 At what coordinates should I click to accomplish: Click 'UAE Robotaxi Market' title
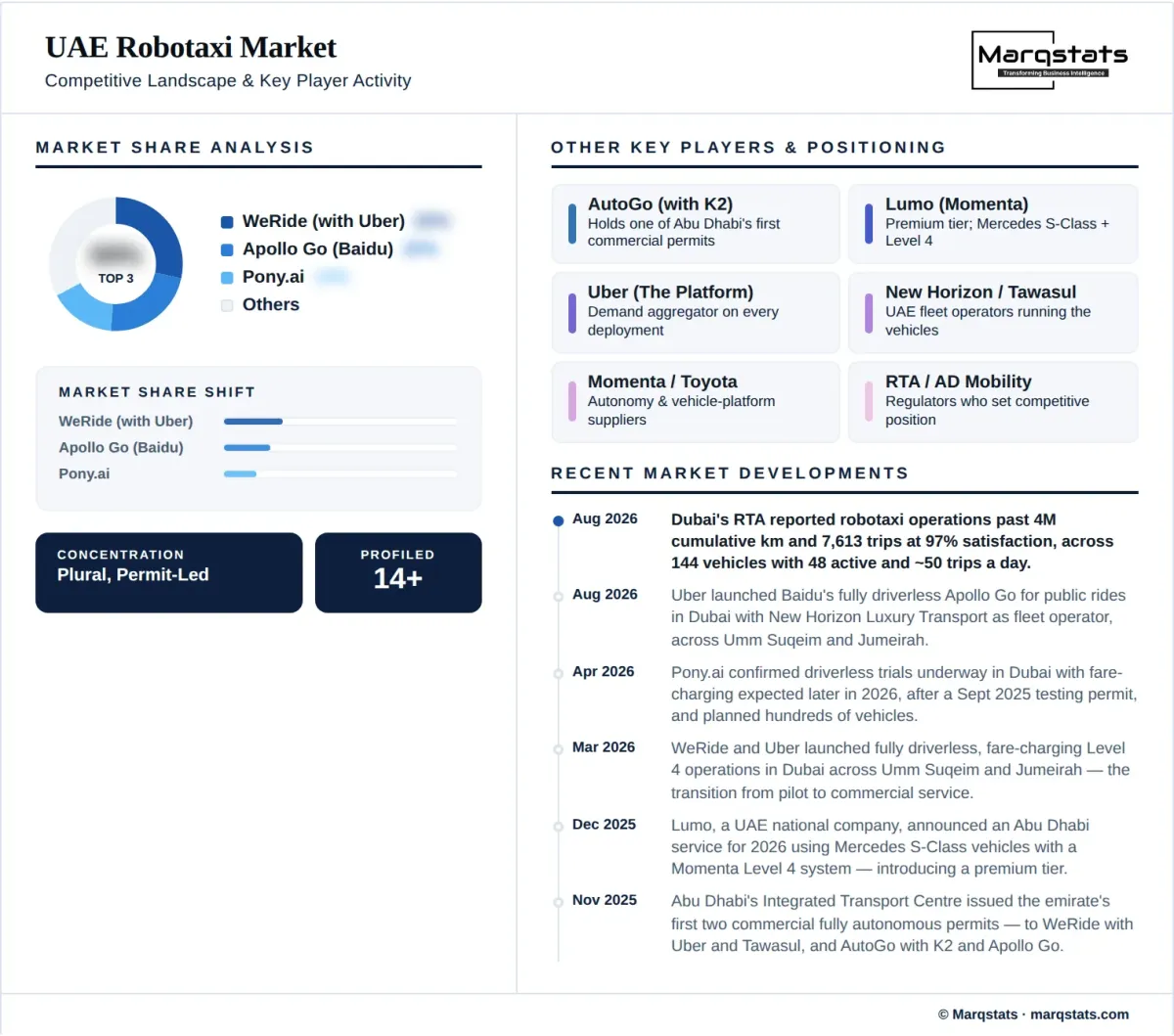point(191,47)
